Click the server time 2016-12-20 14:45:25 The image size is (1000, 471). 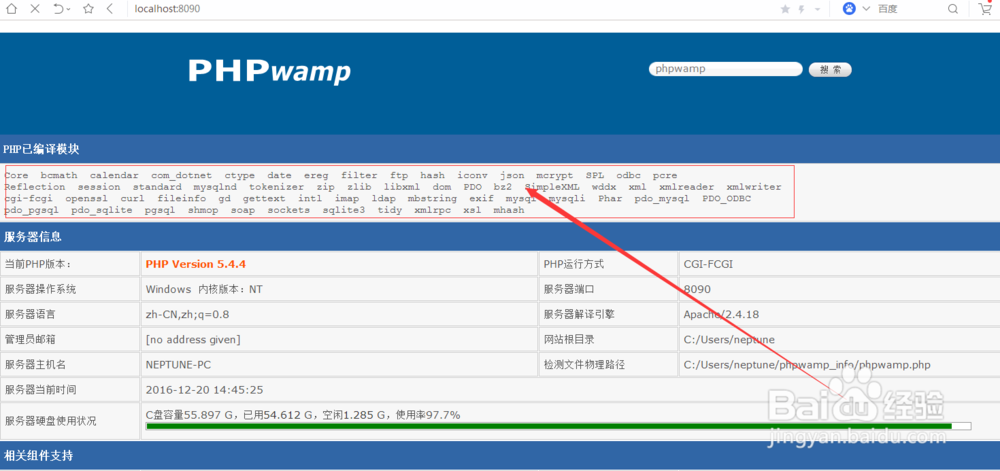click(x=205, y=389)
